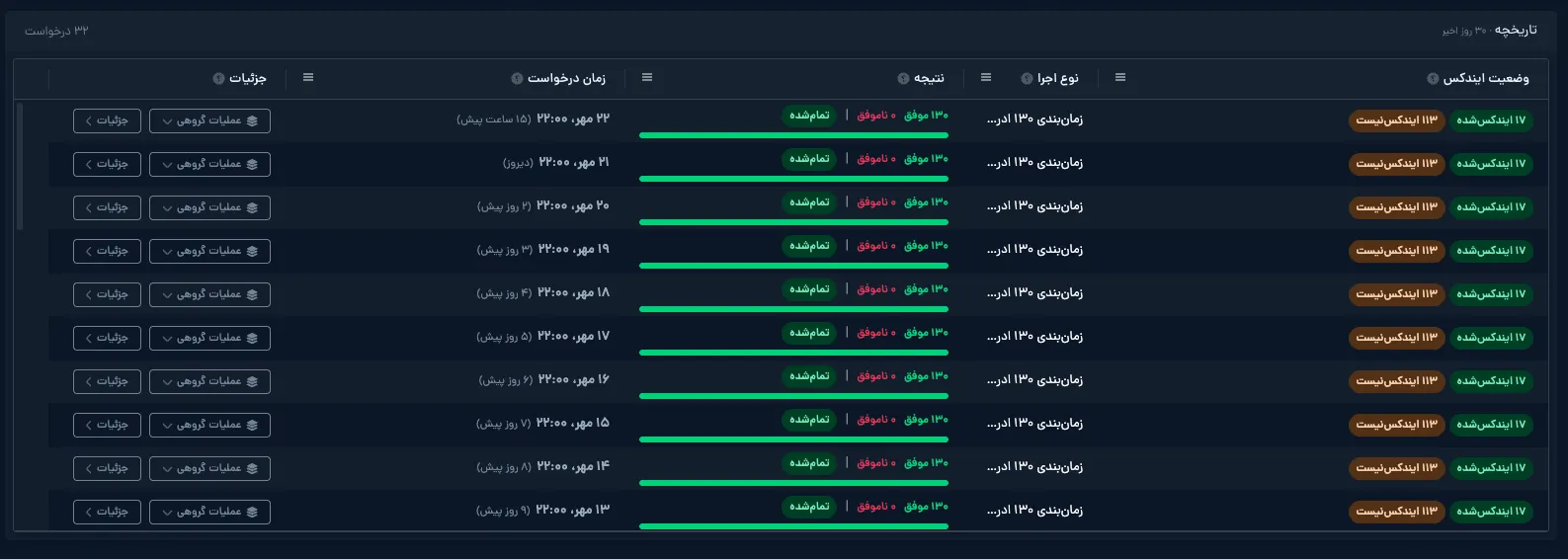Click تمام‌شده status badge in ۱۸ مهر row
1568x559 pixels.
click(809, 289)
